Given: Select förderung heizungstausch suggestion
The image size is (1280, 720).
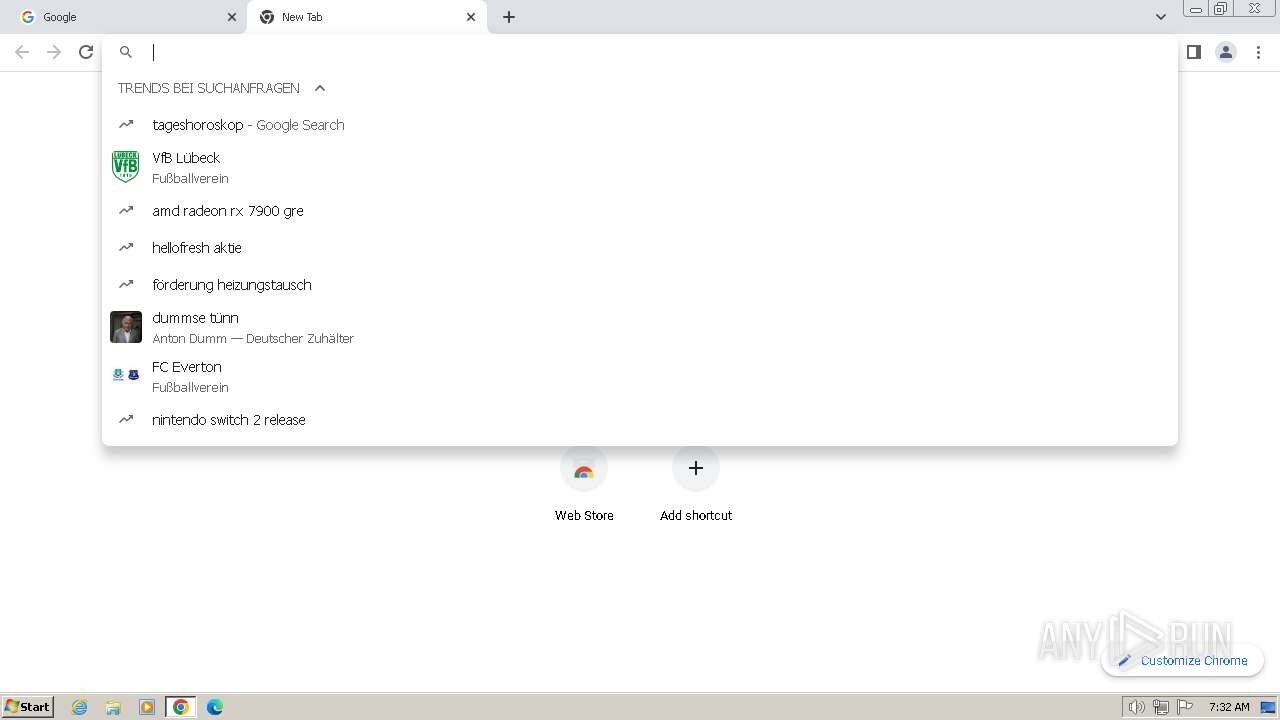Looking at the screenshot, I should tap(640, 285).
